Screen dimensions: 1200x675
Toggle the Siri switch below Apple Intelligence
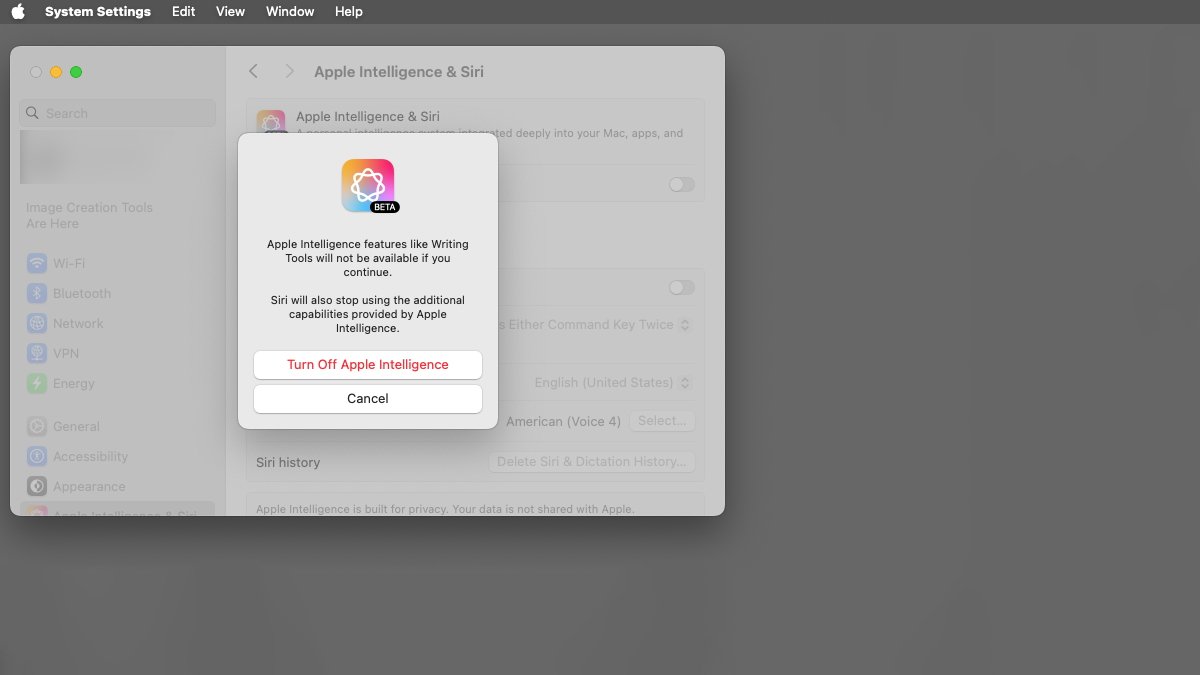(x=681, y=287)
